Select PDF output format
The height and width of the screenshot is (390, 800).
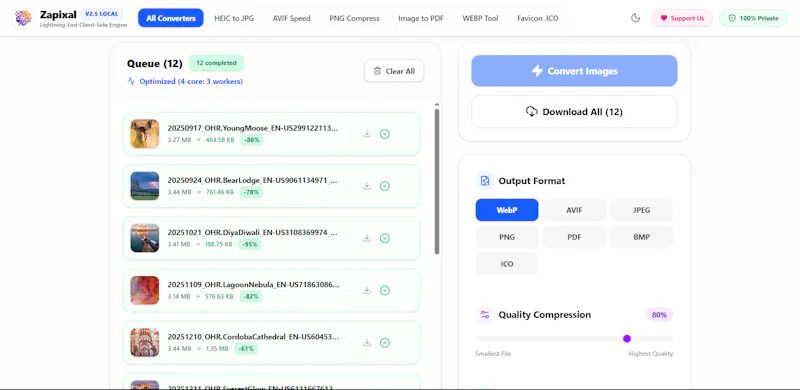tap(574, 237)
